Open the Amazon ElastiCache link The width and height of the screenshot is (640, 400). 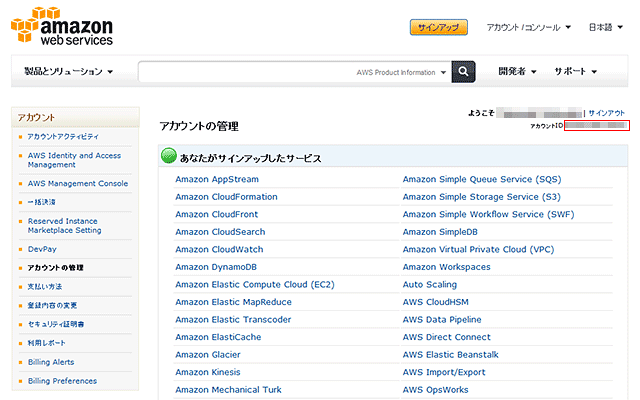(218, 337)
